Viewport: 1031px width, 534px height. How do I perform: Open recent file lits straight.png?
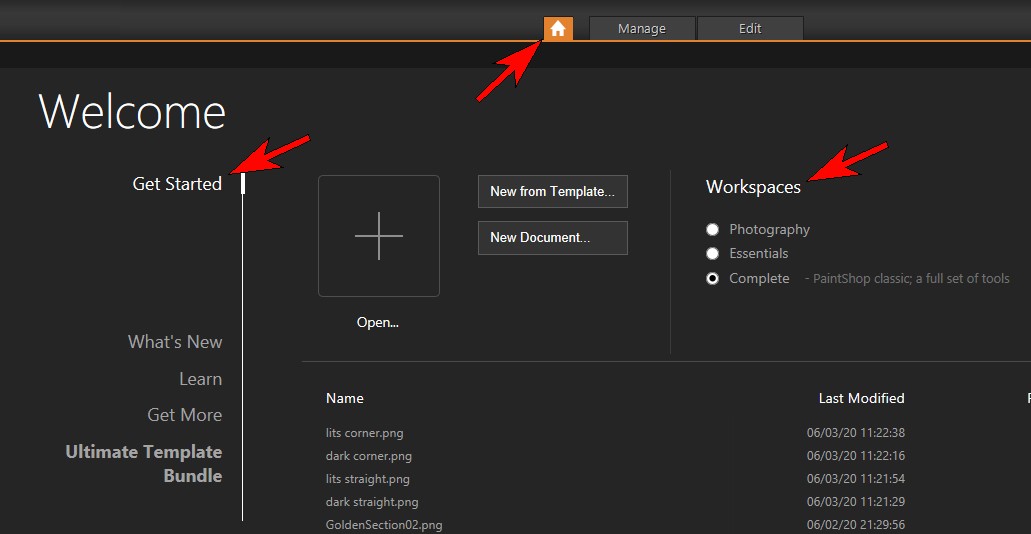(x=368, y=479)
